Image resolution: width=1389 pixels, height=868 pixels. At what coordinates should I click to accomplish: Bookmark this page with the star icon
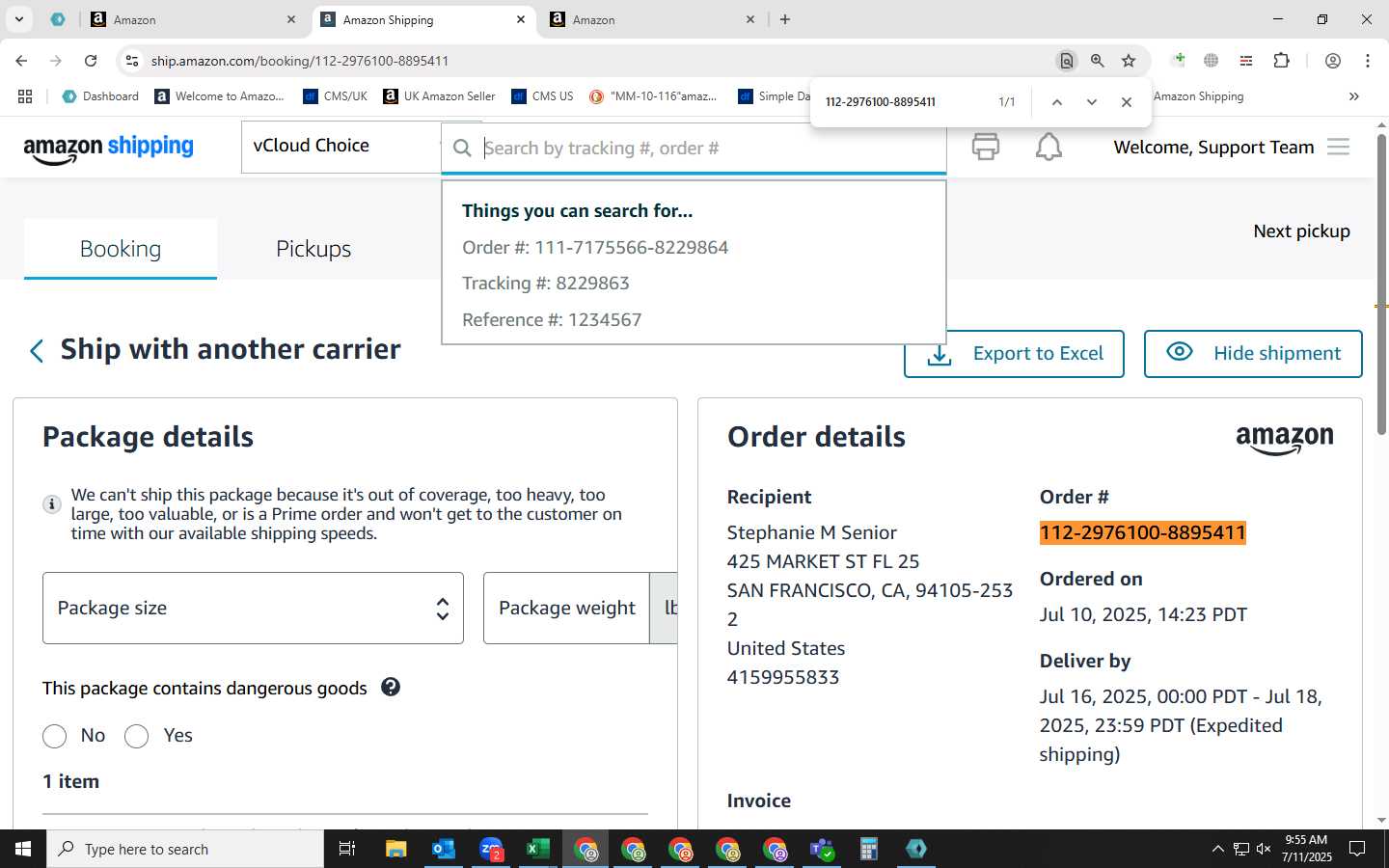coord(1129,61)
